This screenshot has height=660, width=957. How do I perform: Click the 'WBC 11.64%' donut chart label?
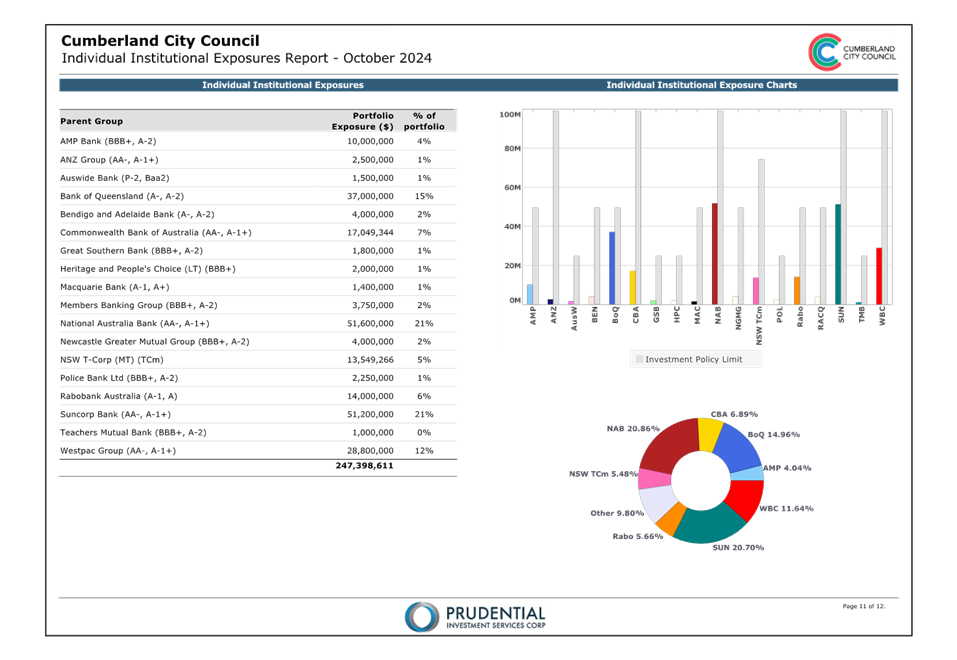[787, 509]
